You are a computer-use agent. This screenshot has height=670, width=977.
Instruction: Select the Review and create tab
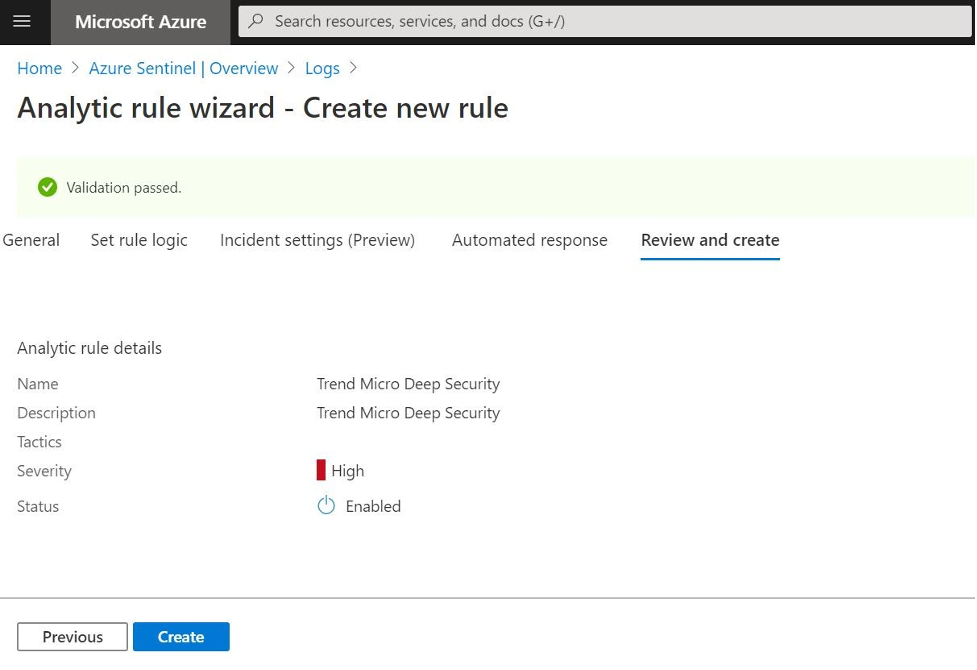point(710,241)
